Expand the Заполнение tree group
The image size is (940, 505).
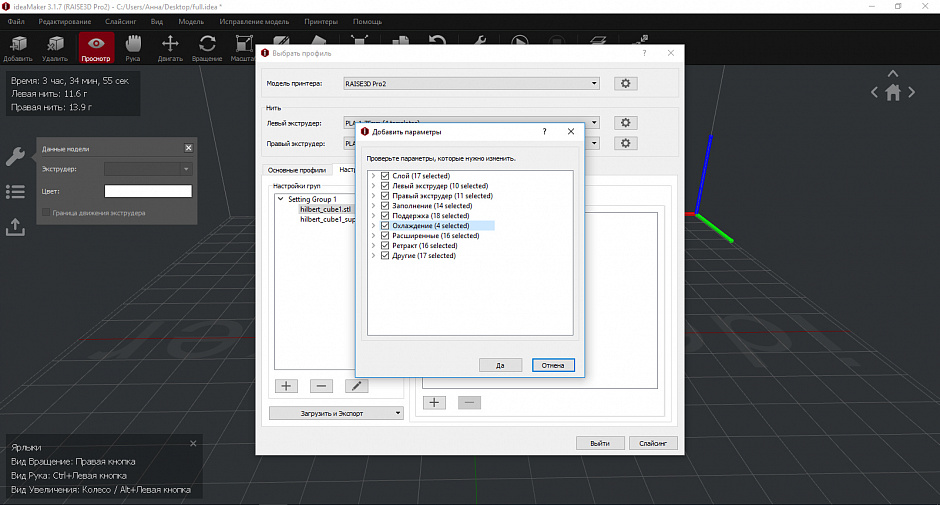coord(373,206)
